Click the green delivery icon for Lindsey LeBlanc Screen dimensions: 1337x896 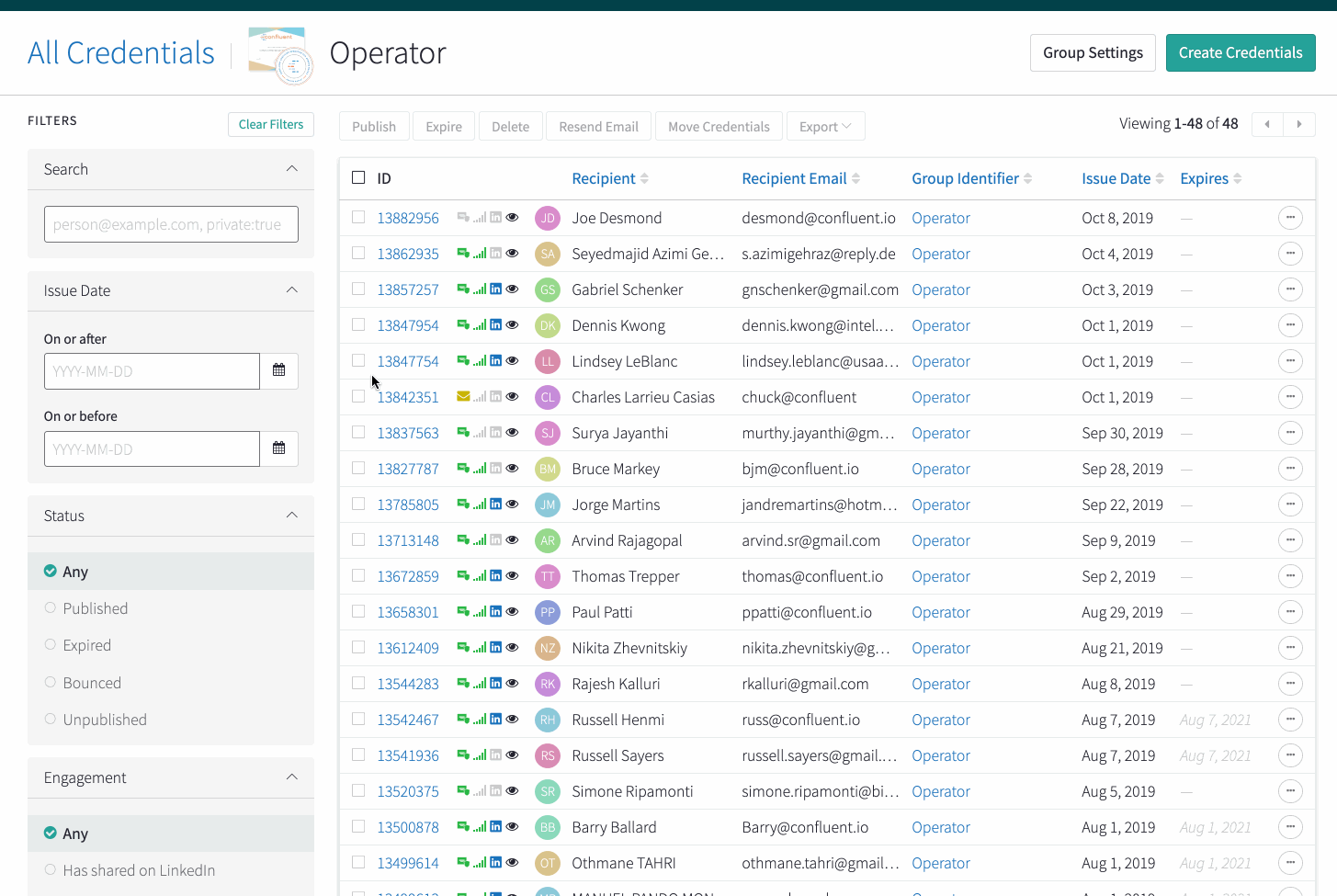point(463,361)
